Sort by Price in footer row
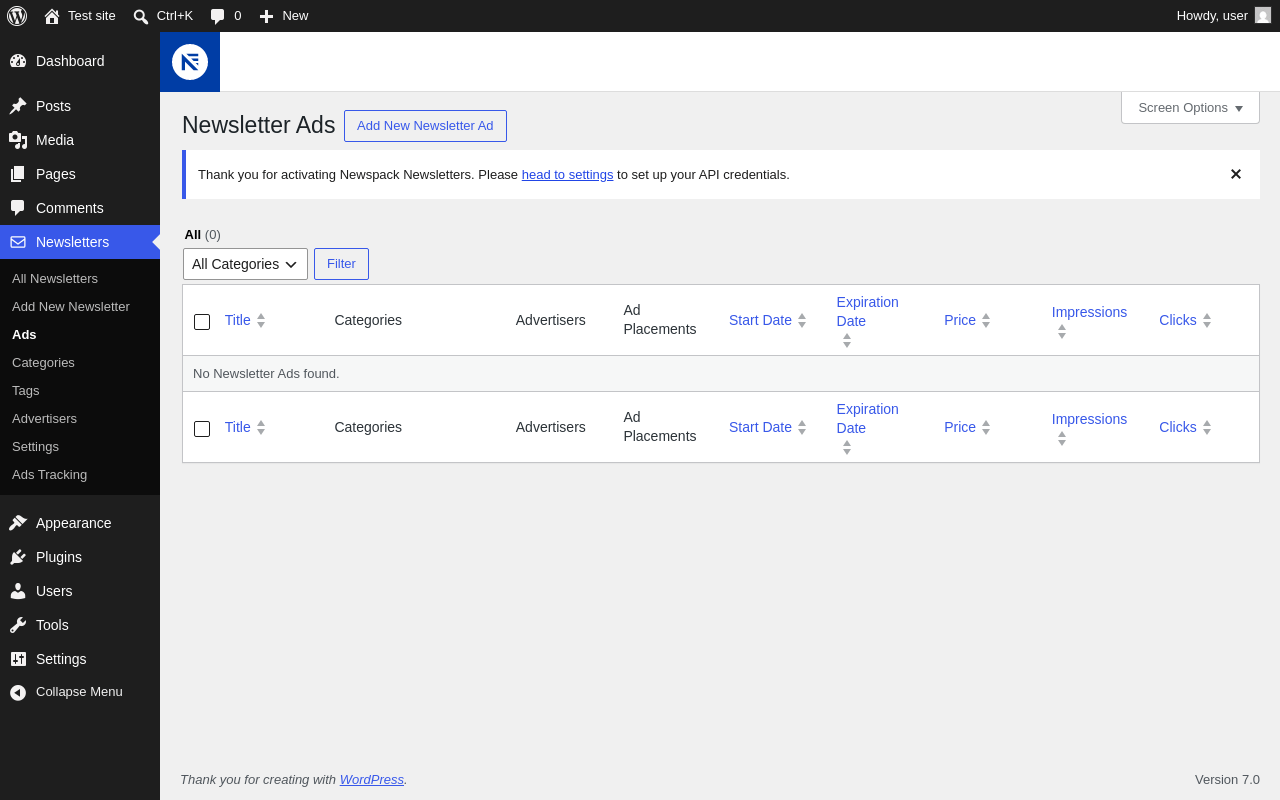1280x800 pixels. 967,427
